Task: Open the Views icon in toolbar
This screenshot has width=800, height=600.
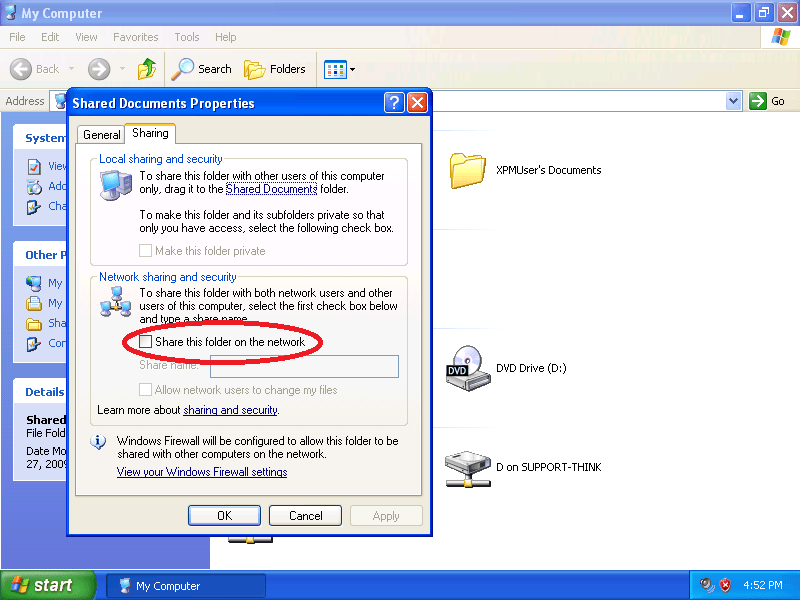Action: coord(335,69)
